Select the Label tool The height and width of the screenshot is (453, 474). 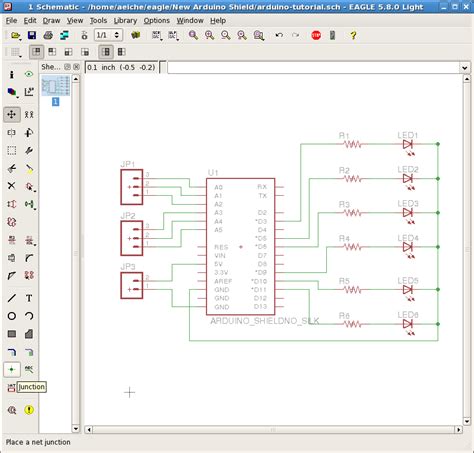29,369
